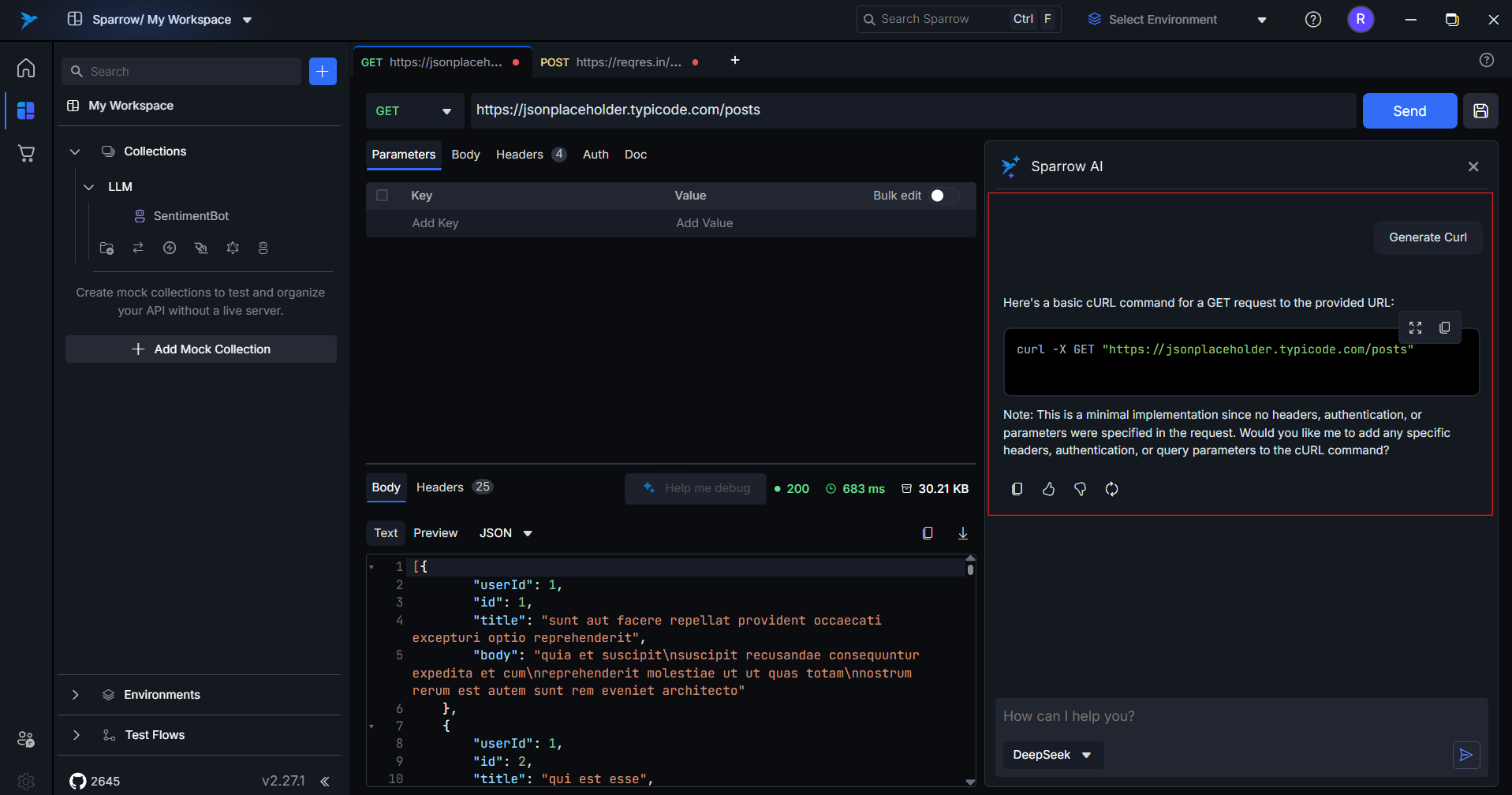Click the request URL input field
The height and width of the screenshot is (795, 1512).
tap(913, 110)
